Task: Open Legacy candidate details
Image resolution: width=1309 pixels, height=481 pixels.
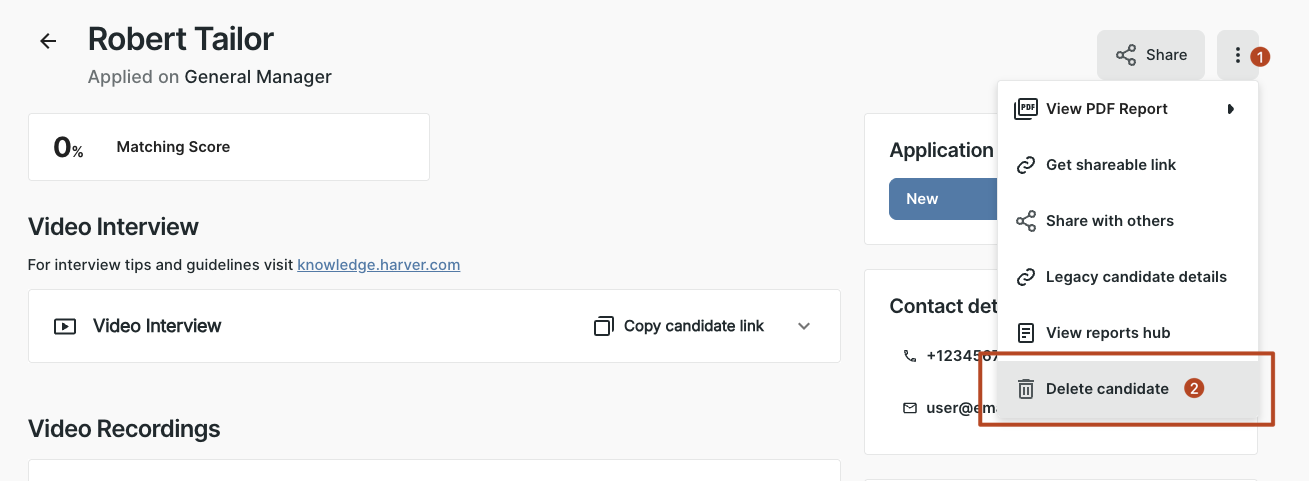Action: (x=1135, y=277)
